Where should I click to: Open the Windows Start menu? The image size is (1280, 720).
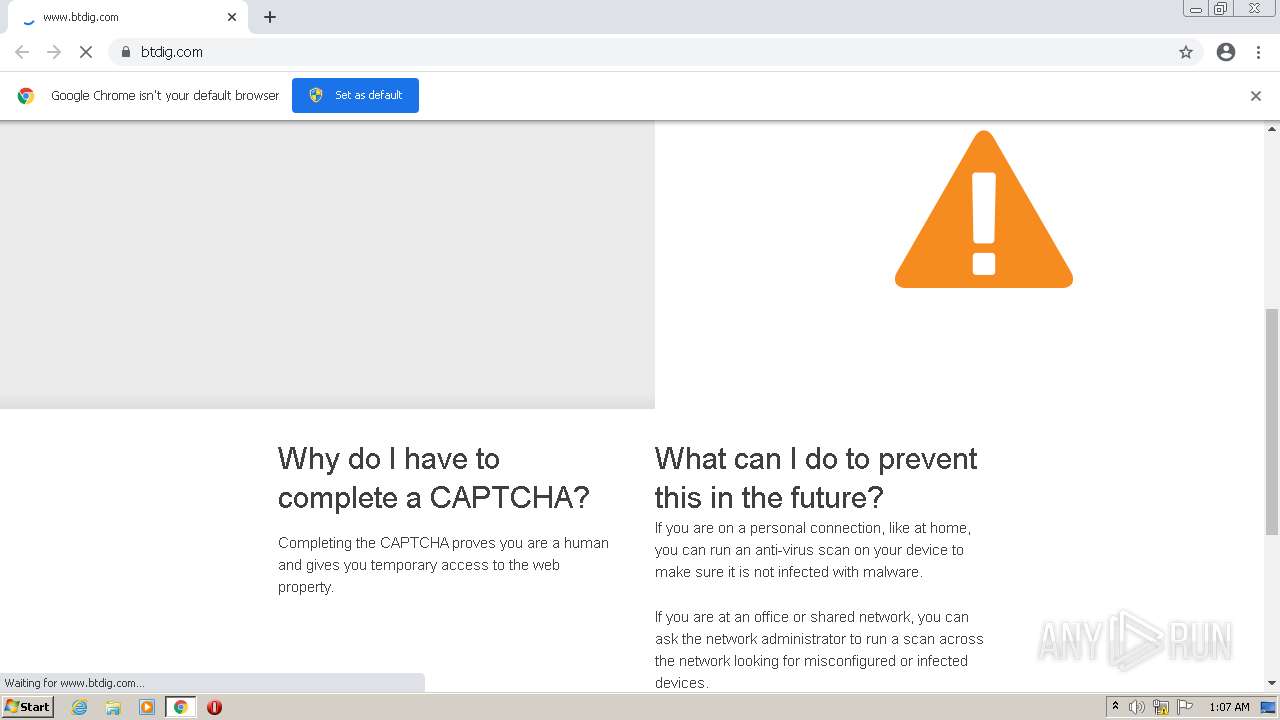(x=27, y=706)
